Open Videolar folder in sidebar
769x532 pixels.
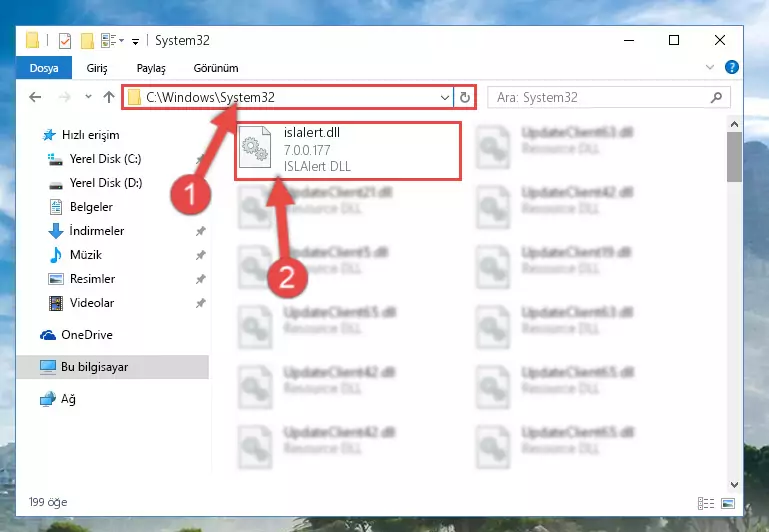[x=92, y=303]
